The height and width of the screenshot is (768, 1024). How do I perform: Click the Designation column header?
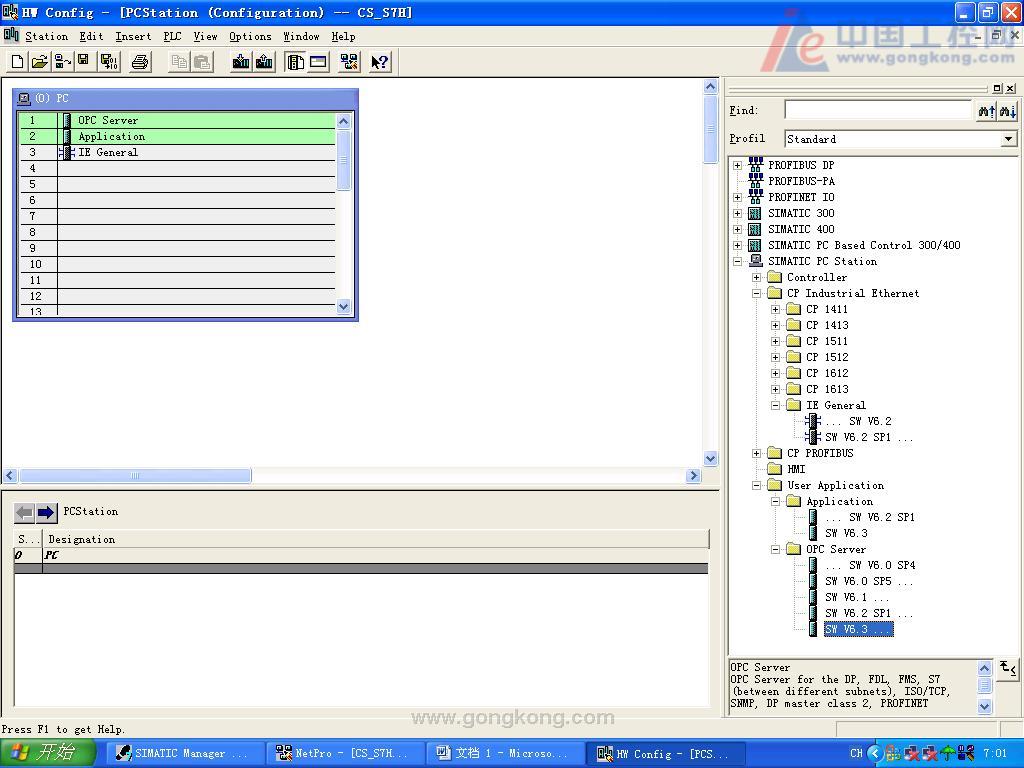tap(376, 539)
